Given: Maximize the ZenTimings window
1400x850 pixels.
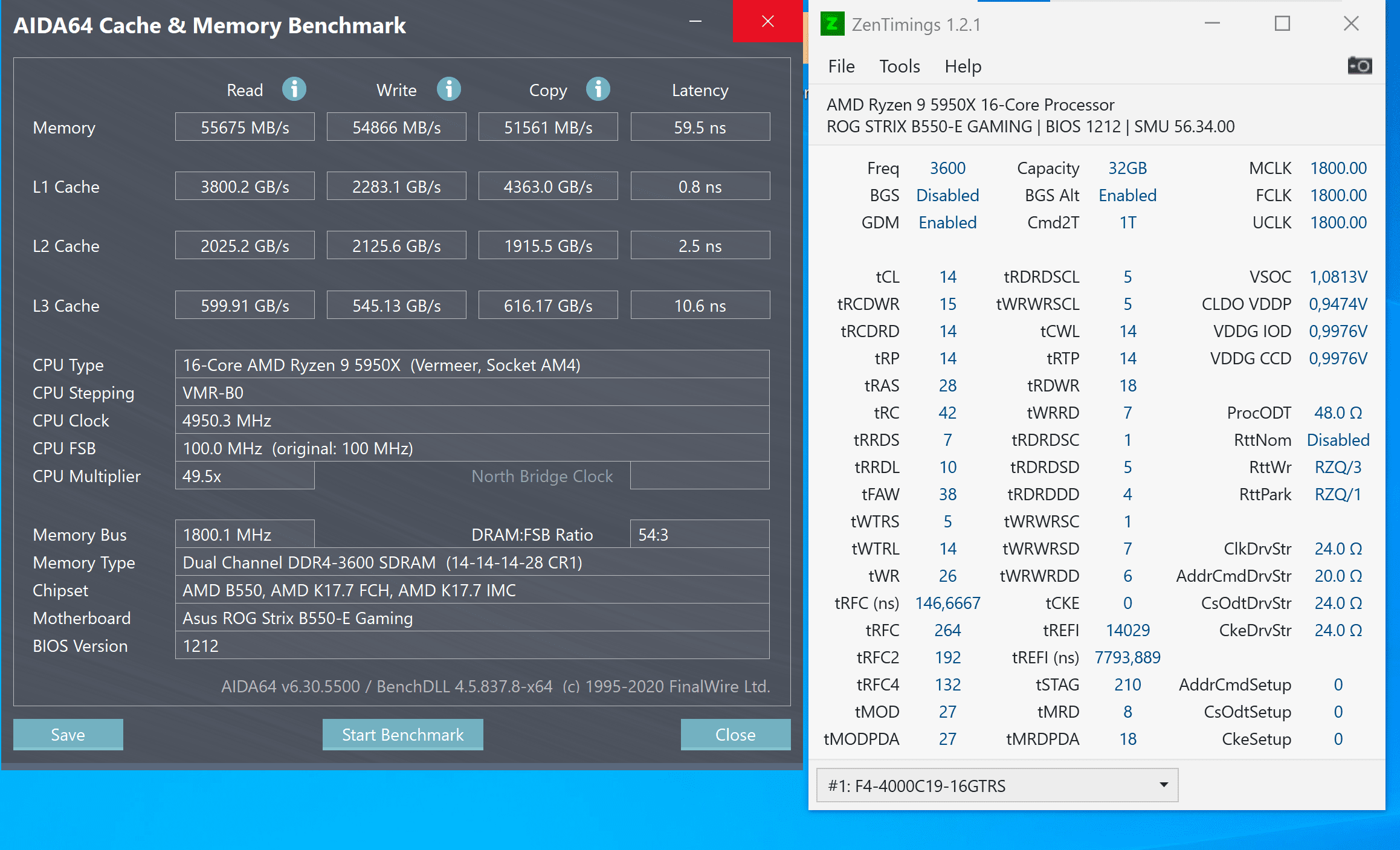Looking at the screenshot, I should click(x=1282, y=24).
